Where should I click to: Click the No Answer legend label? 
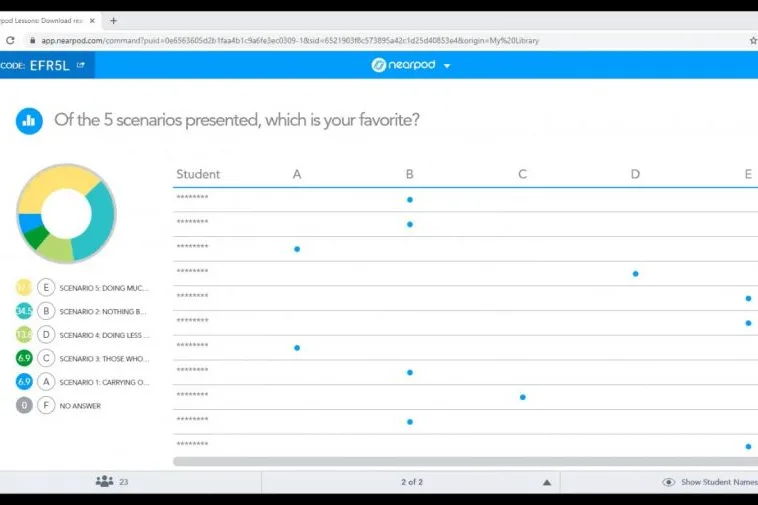point(80,406)
